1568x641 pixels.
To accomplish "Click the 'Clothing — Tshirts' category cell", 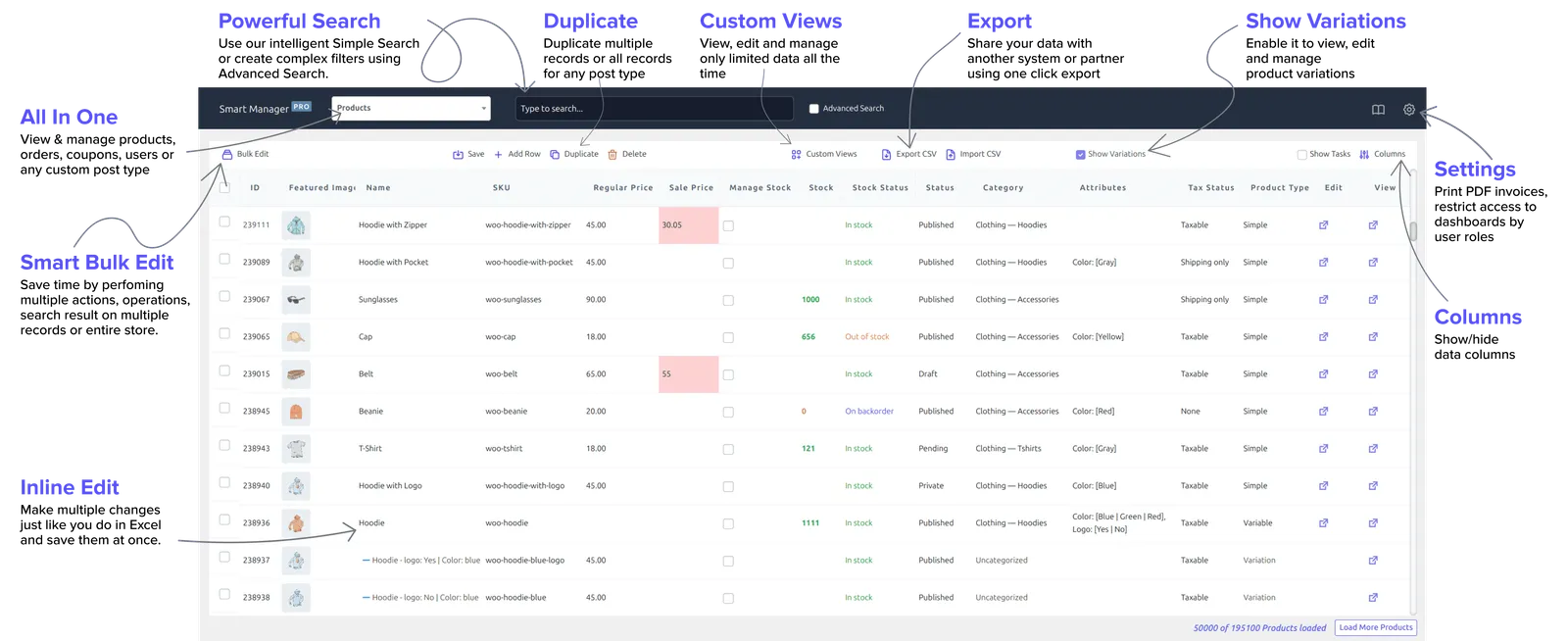I will pyautogui.click(x=1008, y=449).
